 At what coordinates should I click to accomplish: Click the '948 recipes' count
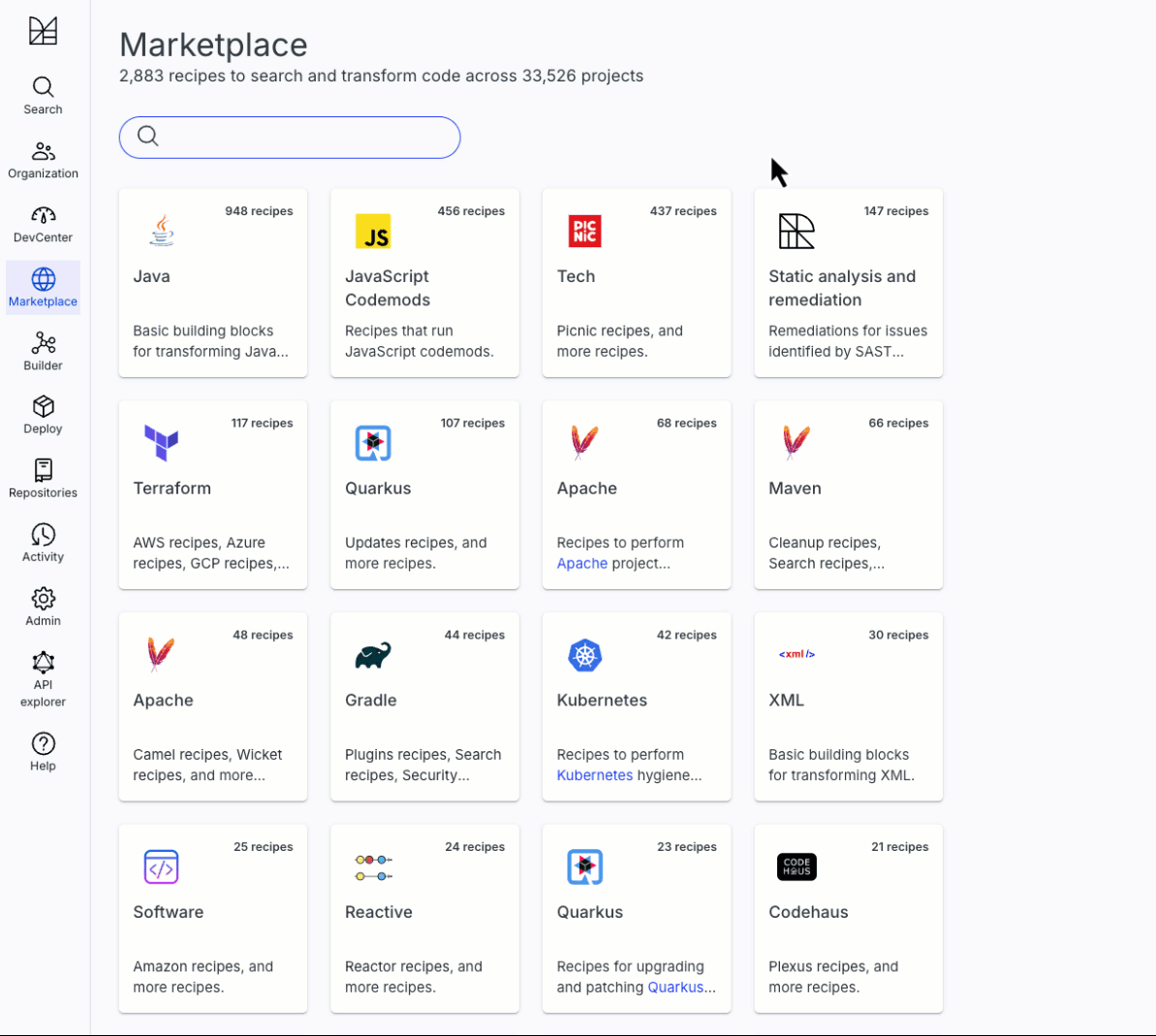click(x=259, y=211)
